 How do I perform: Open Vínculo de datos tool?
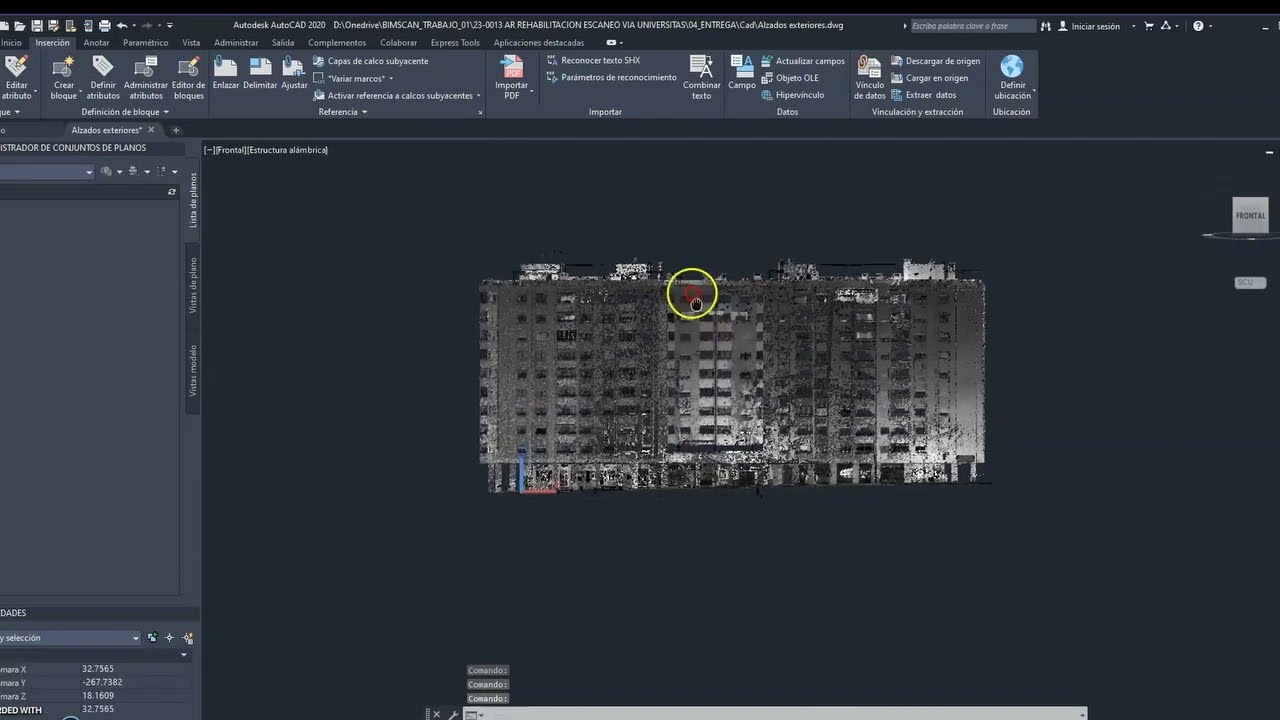870,77
